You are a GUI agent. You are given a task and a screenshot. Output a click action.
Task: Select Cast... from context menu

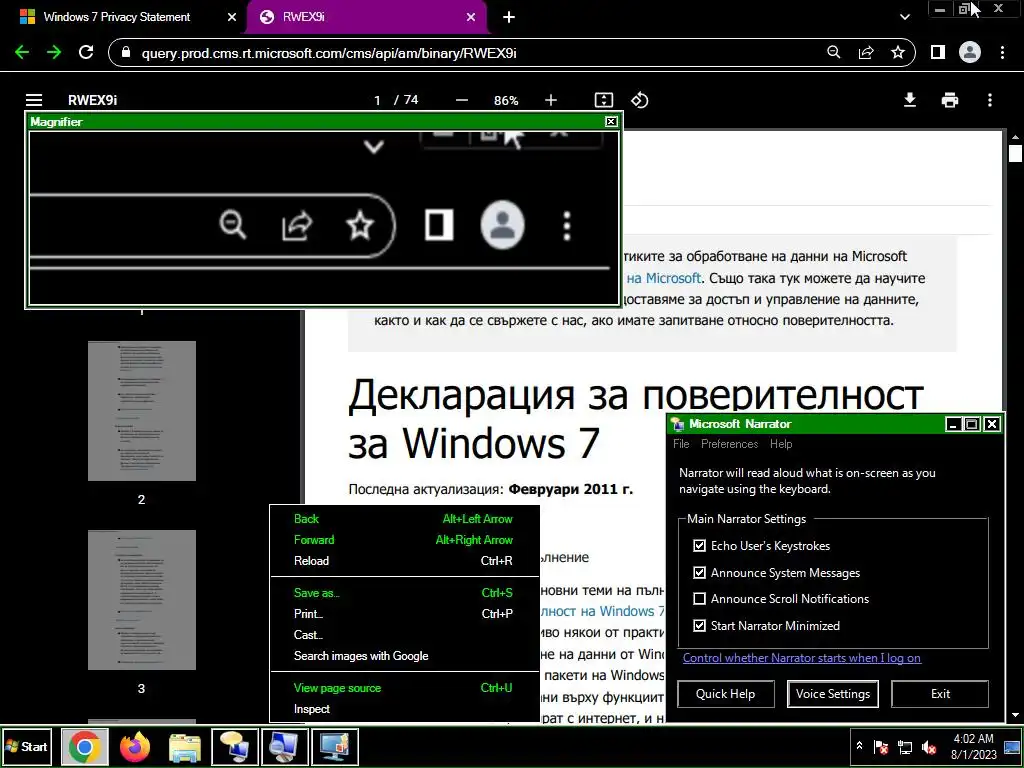(x=404, y=634)
